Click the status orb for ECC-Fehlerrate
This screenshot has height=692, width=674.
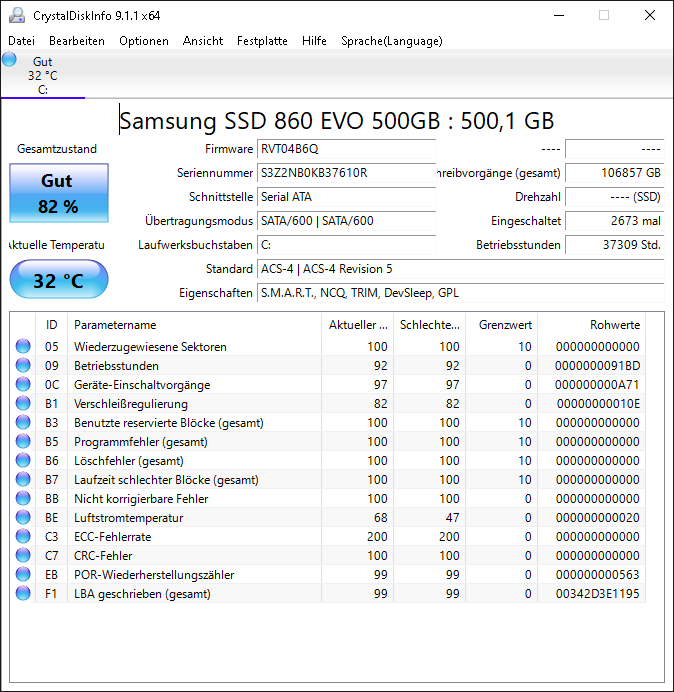tap(23, 536)
